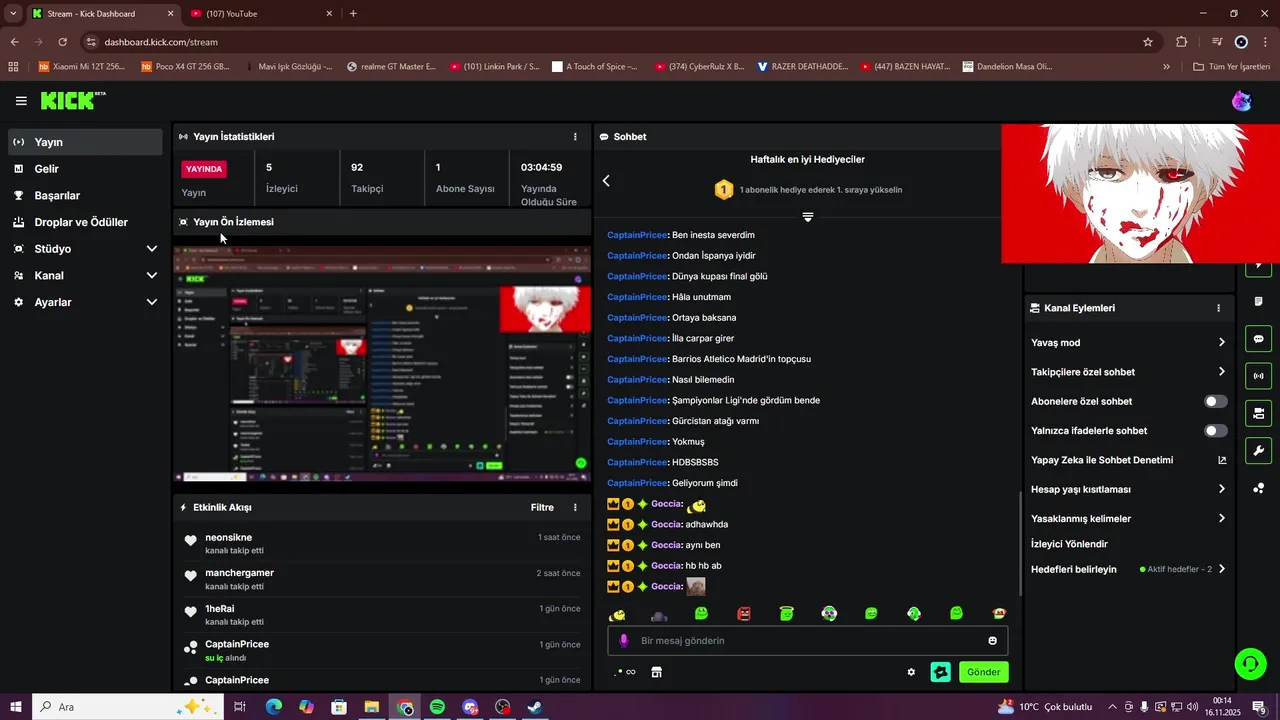Screen dimensions: 1280x720
Task: Expand the Stüdyo sidebar section
Action: 85,249
